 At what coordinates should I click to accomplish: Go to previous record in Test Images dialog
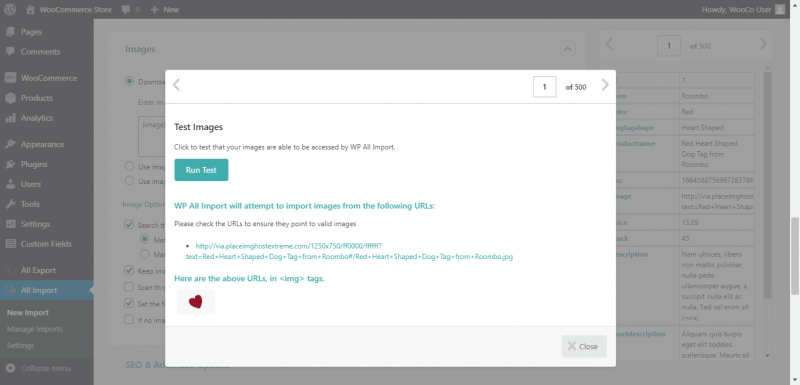point(176,85)
